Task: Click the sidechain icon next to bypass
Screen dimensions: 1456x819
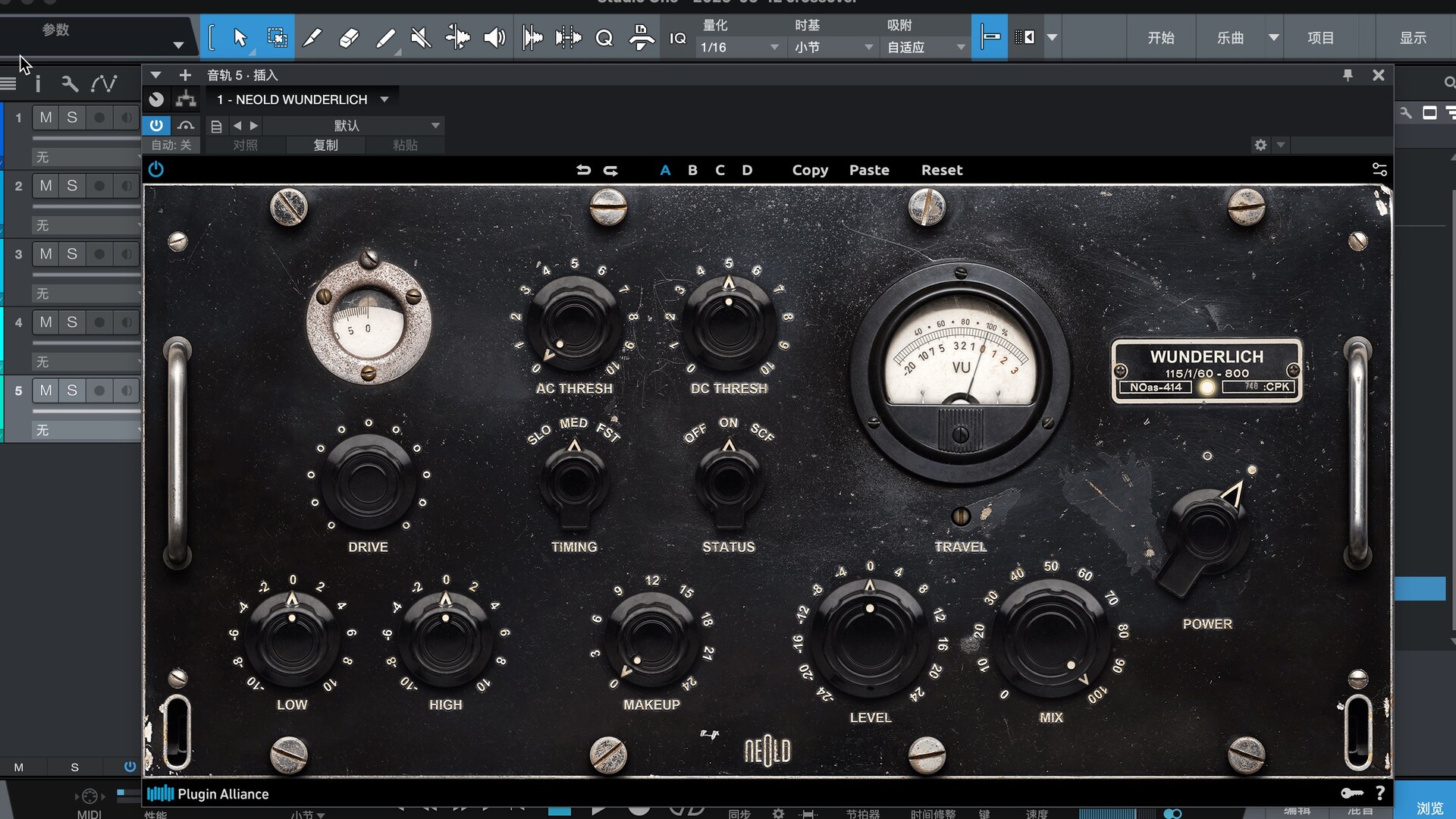Action: (x=186, y=126)
